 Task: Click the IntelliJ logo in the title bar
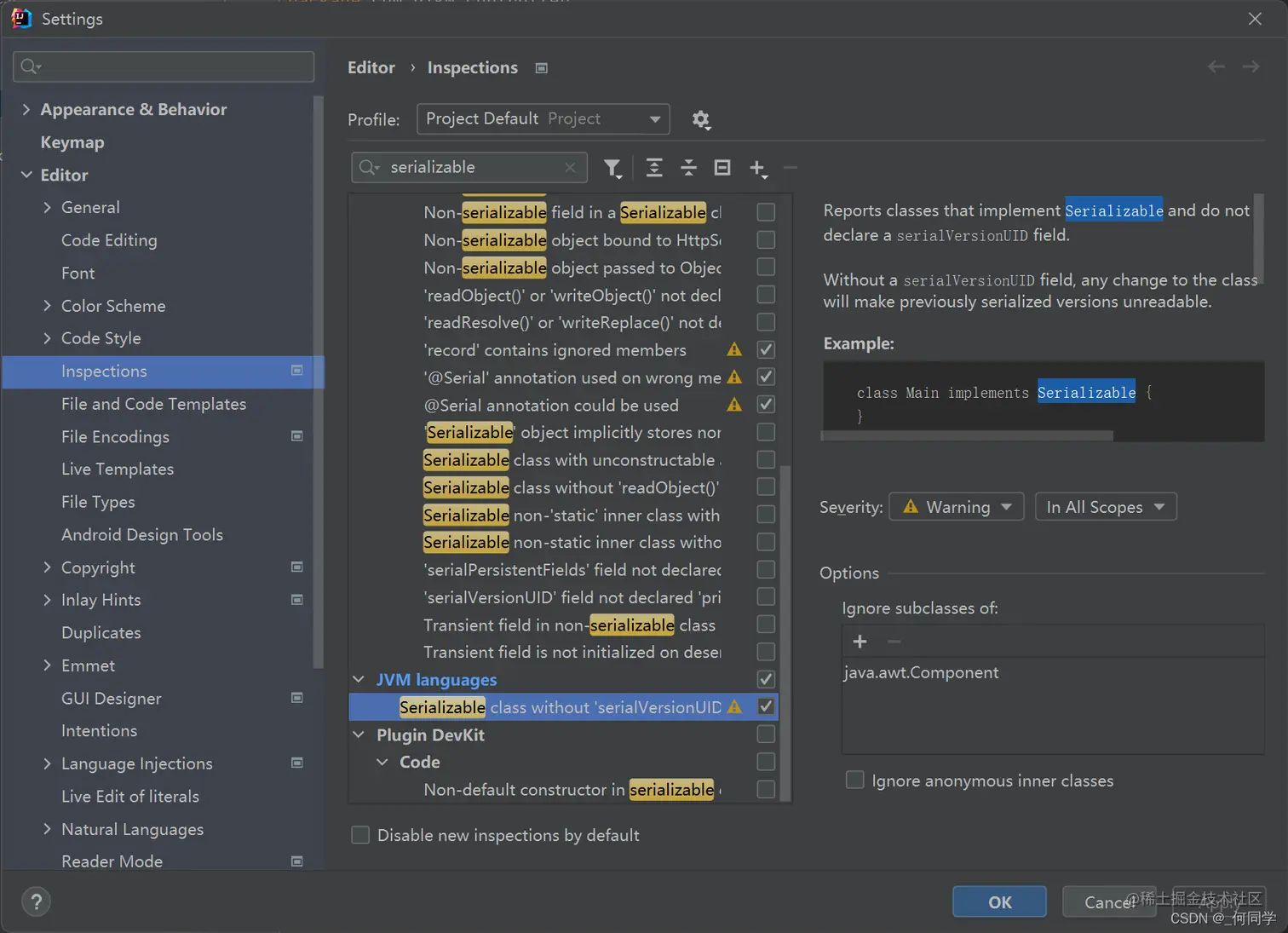pos(20,18)
